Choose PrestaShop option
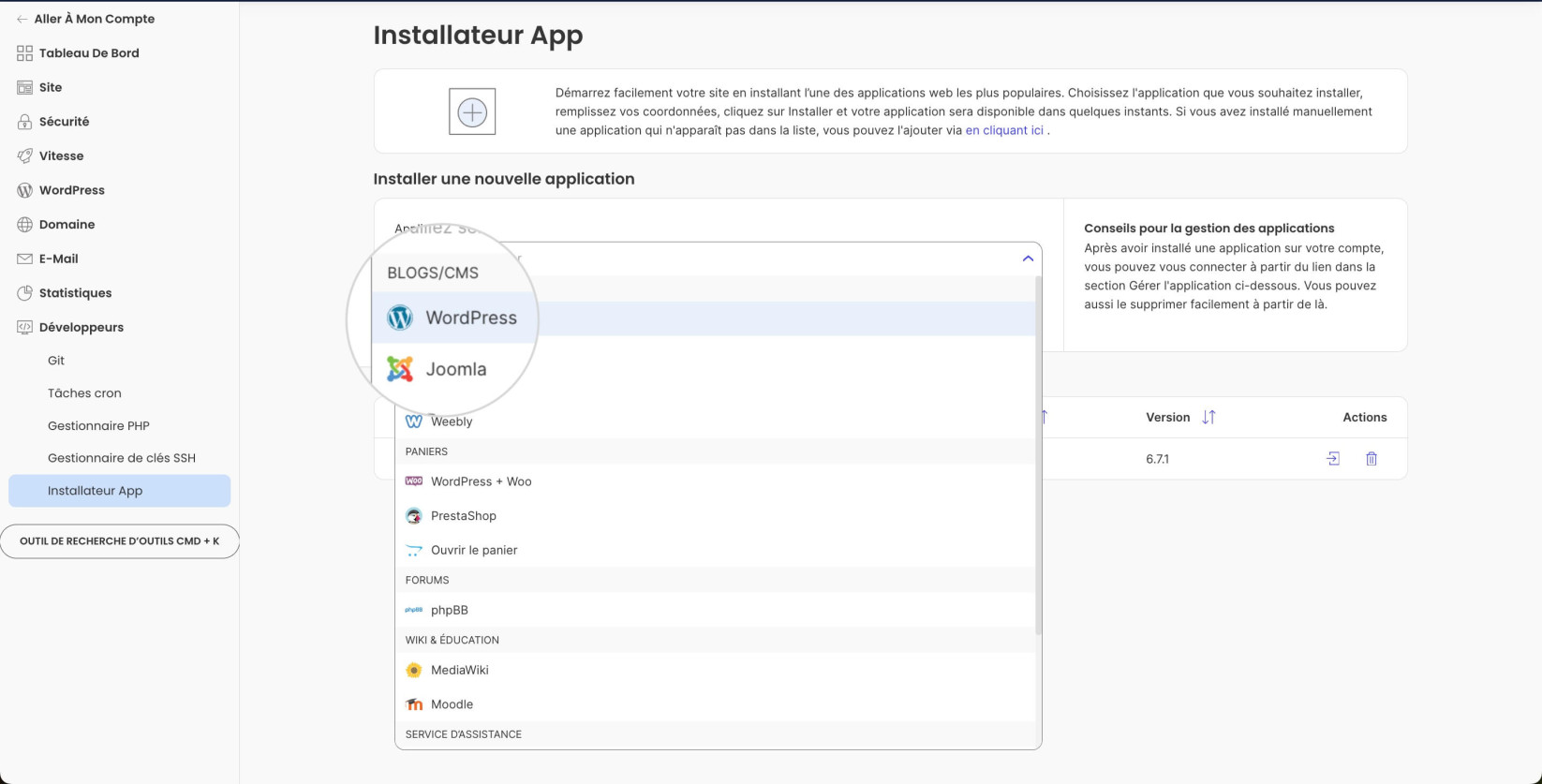 point(716,516)
